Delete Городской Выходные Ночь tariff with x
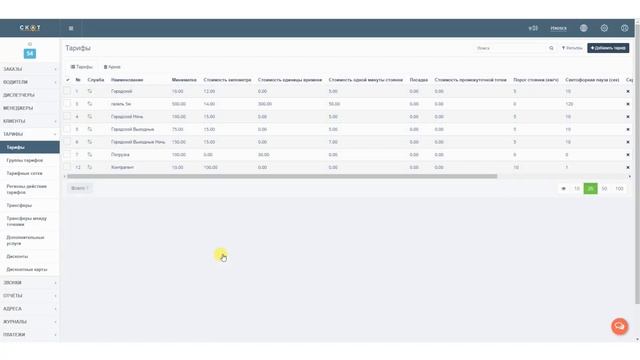The width and height of the screenshot is (640, 360). coord(628,142)
